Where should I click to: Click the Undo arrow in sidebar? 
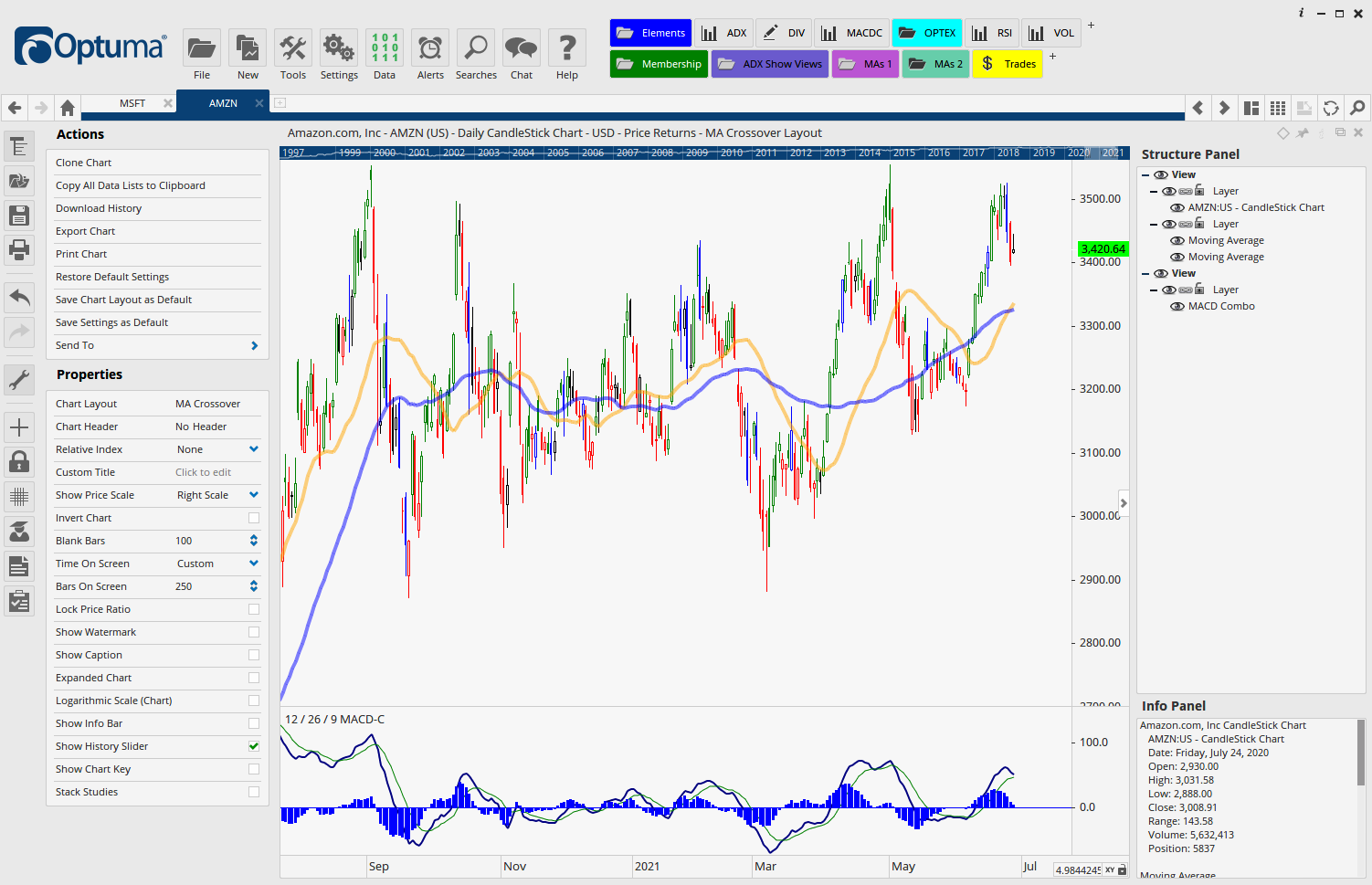(19, 297)
